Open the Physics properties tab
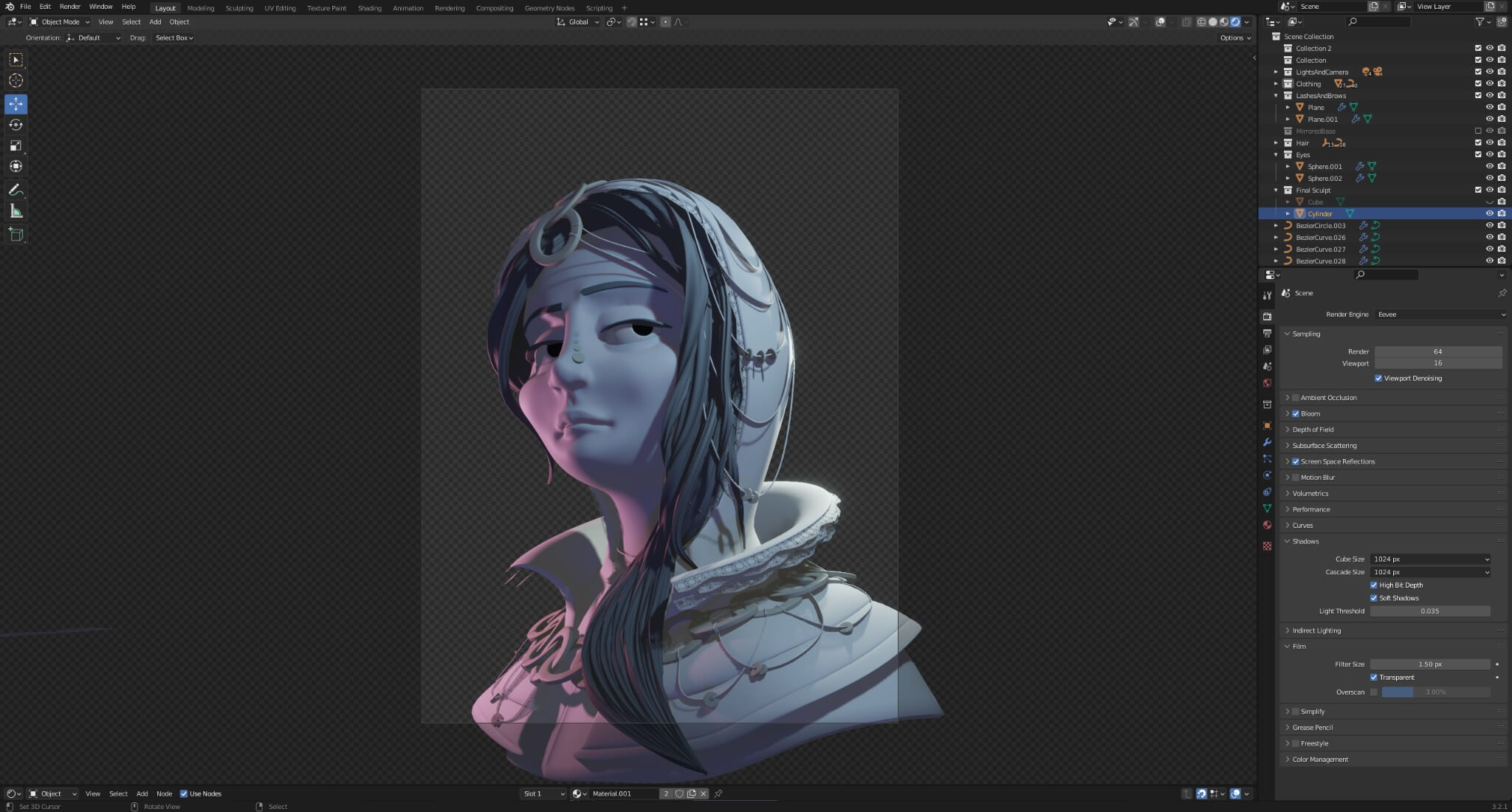Viewport: 1512px width, 812px height. tap(1267, 475)
